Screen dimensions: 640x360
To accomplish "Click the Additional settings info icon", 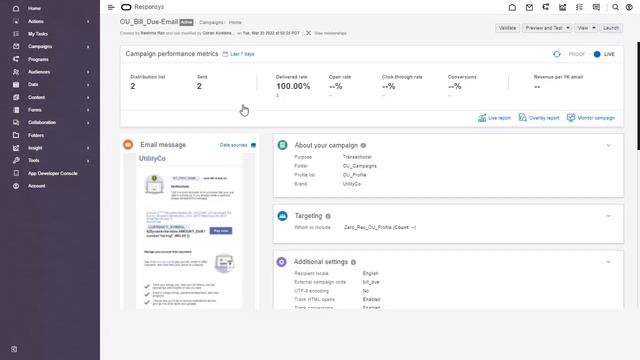I will point(353,262).
